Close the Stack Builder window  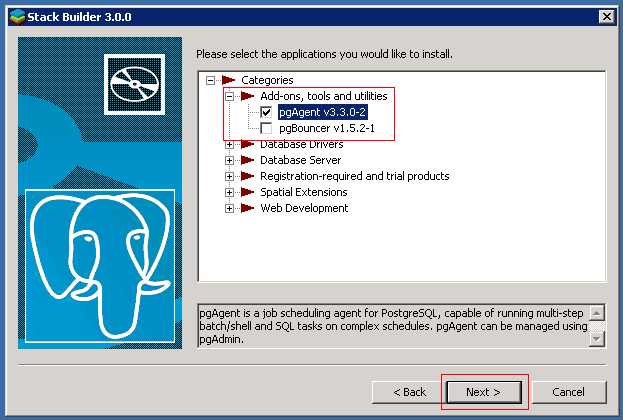pyautogui.click(x=607, y=17)
